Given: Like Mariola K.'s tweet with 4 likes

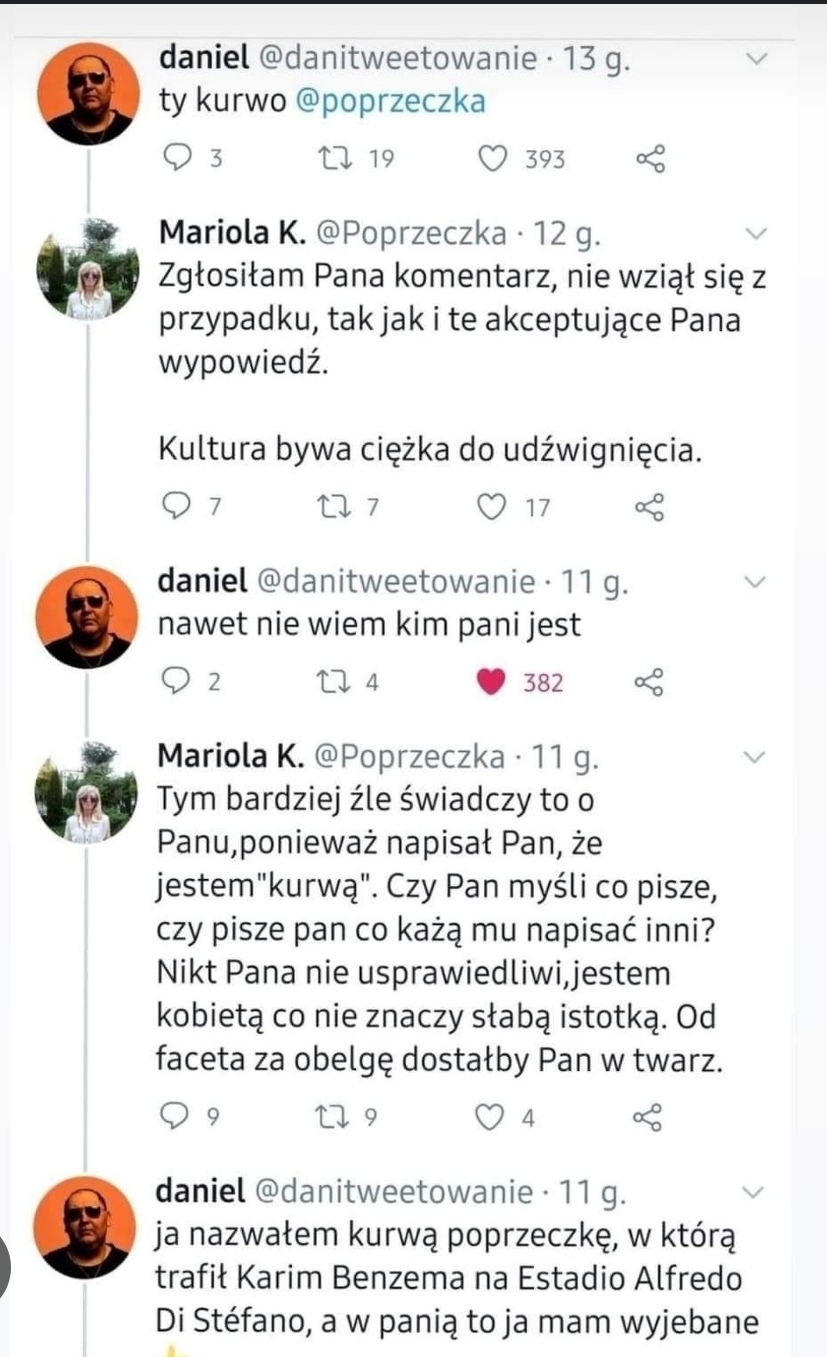Looking at the screenshot, I should (x=489, y=1117).
